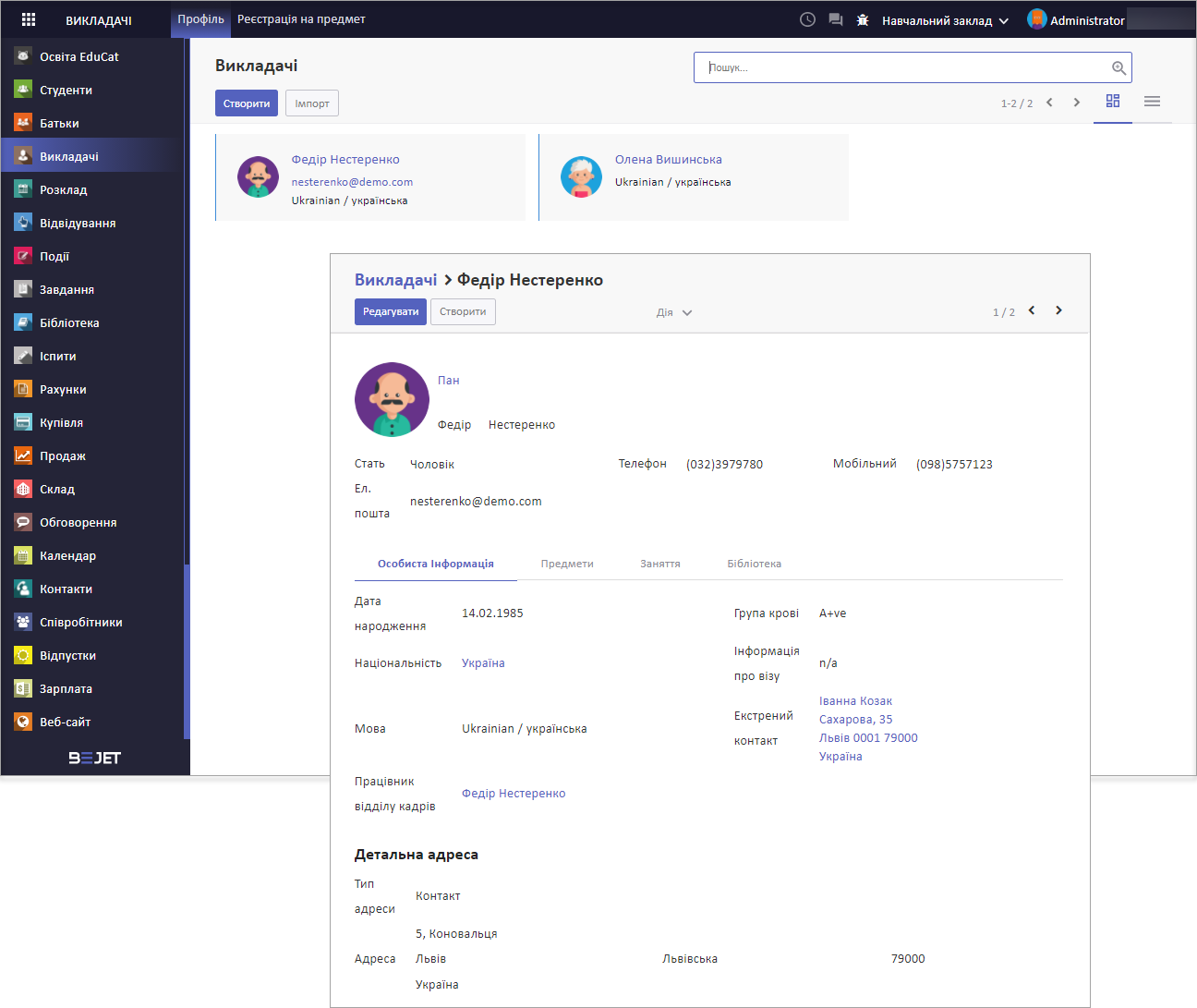Image resolution: width=1197 pixels, height=1008 pixels.
Task: Click phone number (032)3979780
Action: point(724,465)
